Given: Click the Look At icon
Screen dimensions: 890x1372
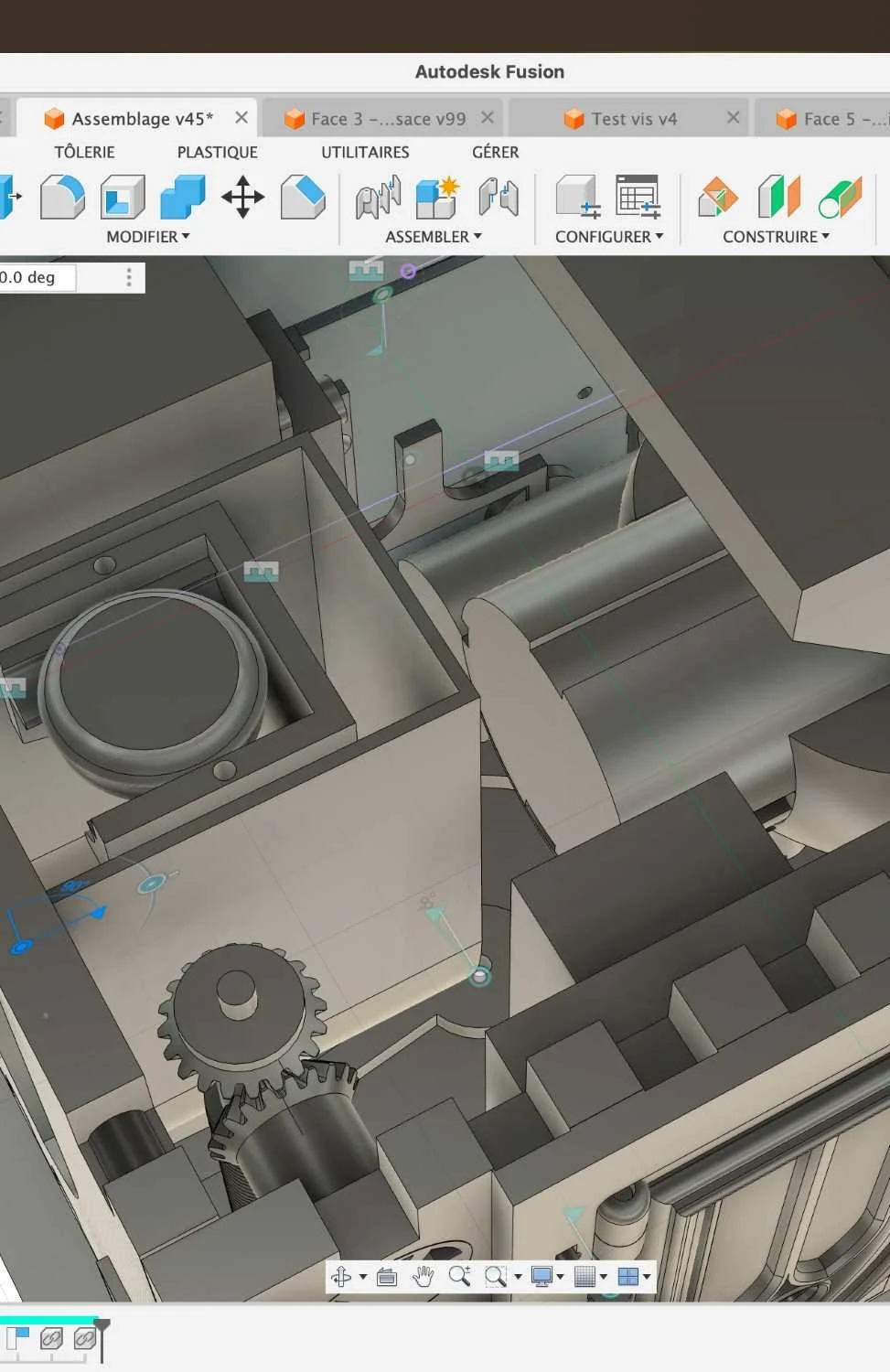Looking at the screenshot, I should [387, 1276].
